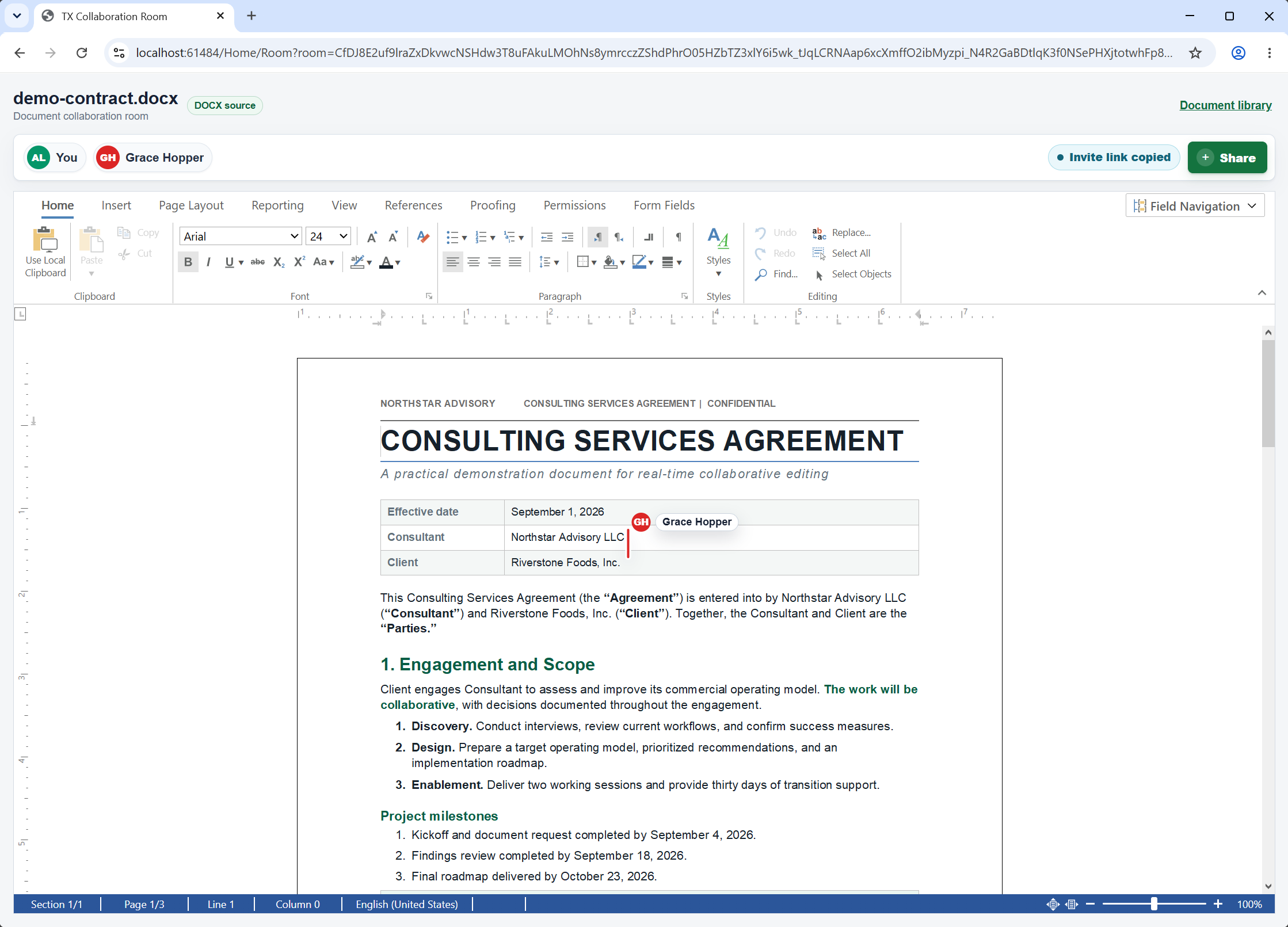This screenshot has width=1288, height=927.
Task: Click the English (United States) language status
Action: (406, 904)
